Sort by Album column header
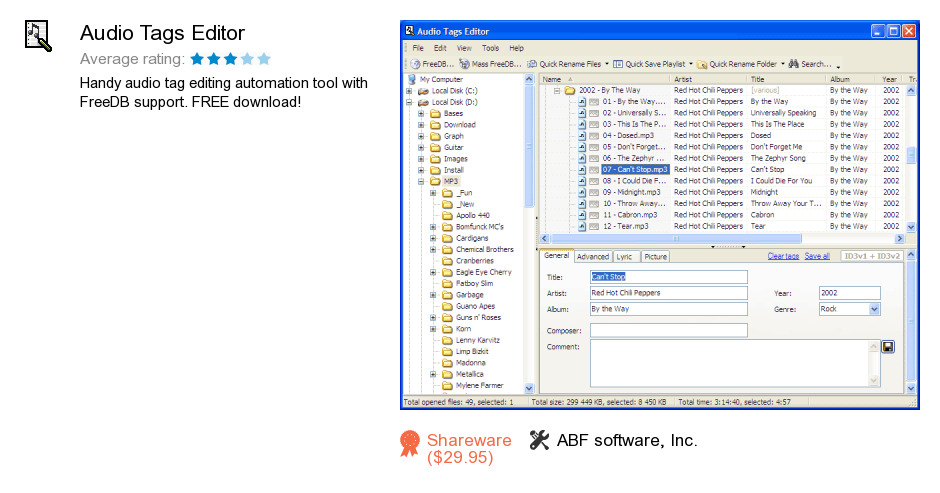The height and width of the screenshot is (493, 940). pyautogui.click(x=853, y=79)
